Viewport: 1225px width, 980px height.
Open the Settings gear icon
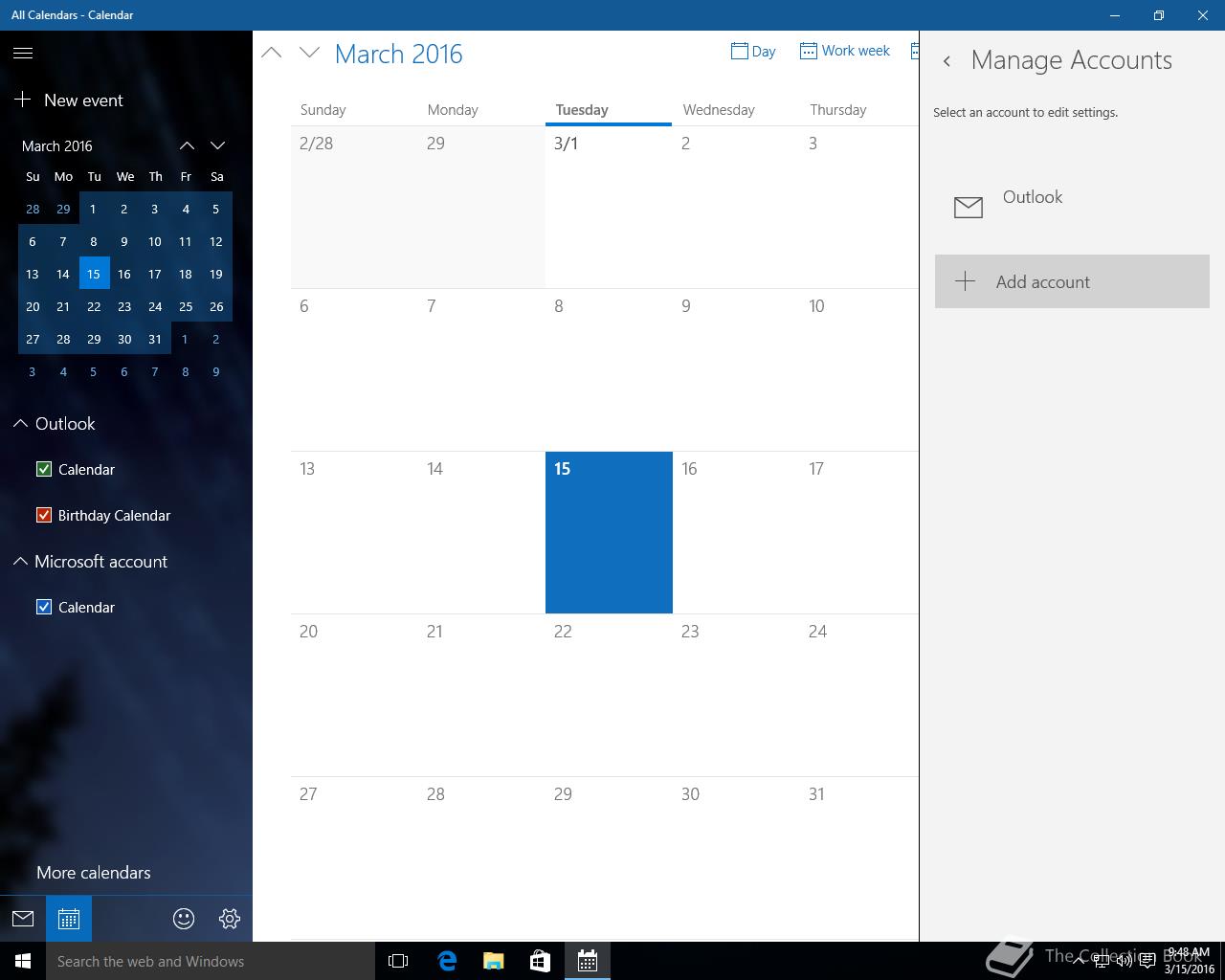[230, 919]
